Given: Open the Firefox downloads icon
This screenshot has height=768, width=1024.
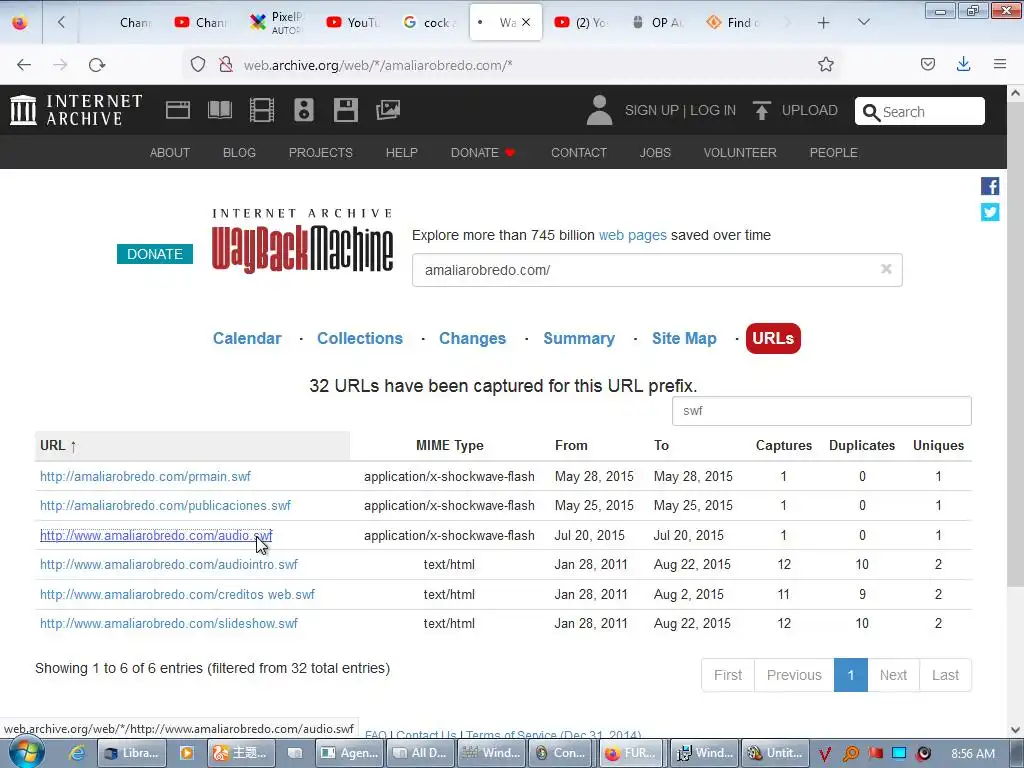Looking at the screenshot, I should tap(963, 64).
